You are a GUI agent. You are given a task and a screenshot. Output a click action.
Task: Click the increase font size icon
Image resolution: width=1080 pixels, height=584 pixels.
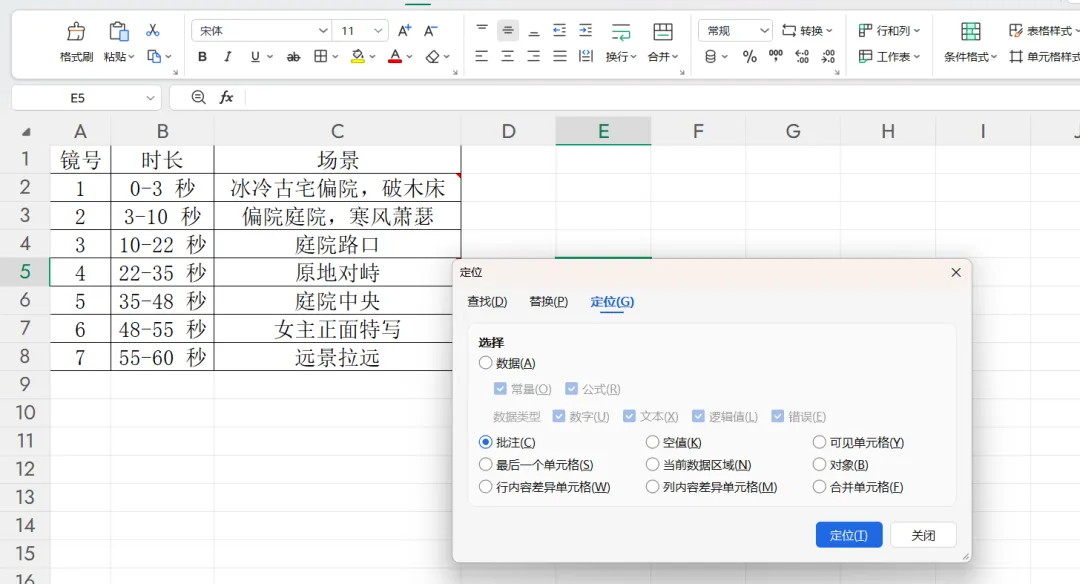(405, 30)
